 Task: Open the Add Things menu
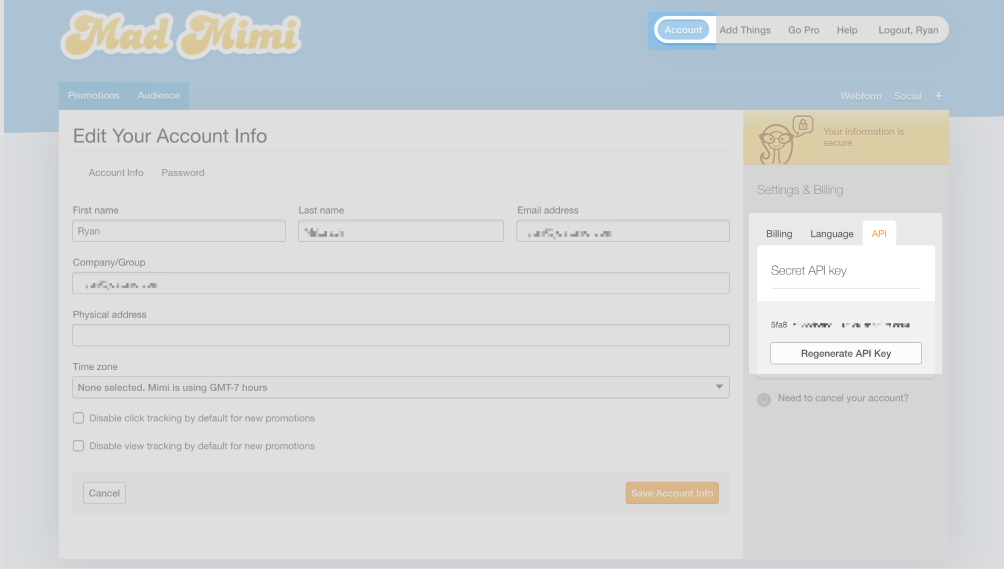tap(745, 30)
